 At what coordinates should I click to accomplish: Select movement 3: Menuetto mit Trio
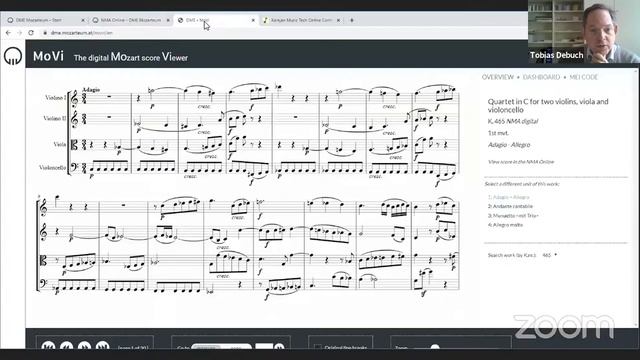(x=513, y=216)
